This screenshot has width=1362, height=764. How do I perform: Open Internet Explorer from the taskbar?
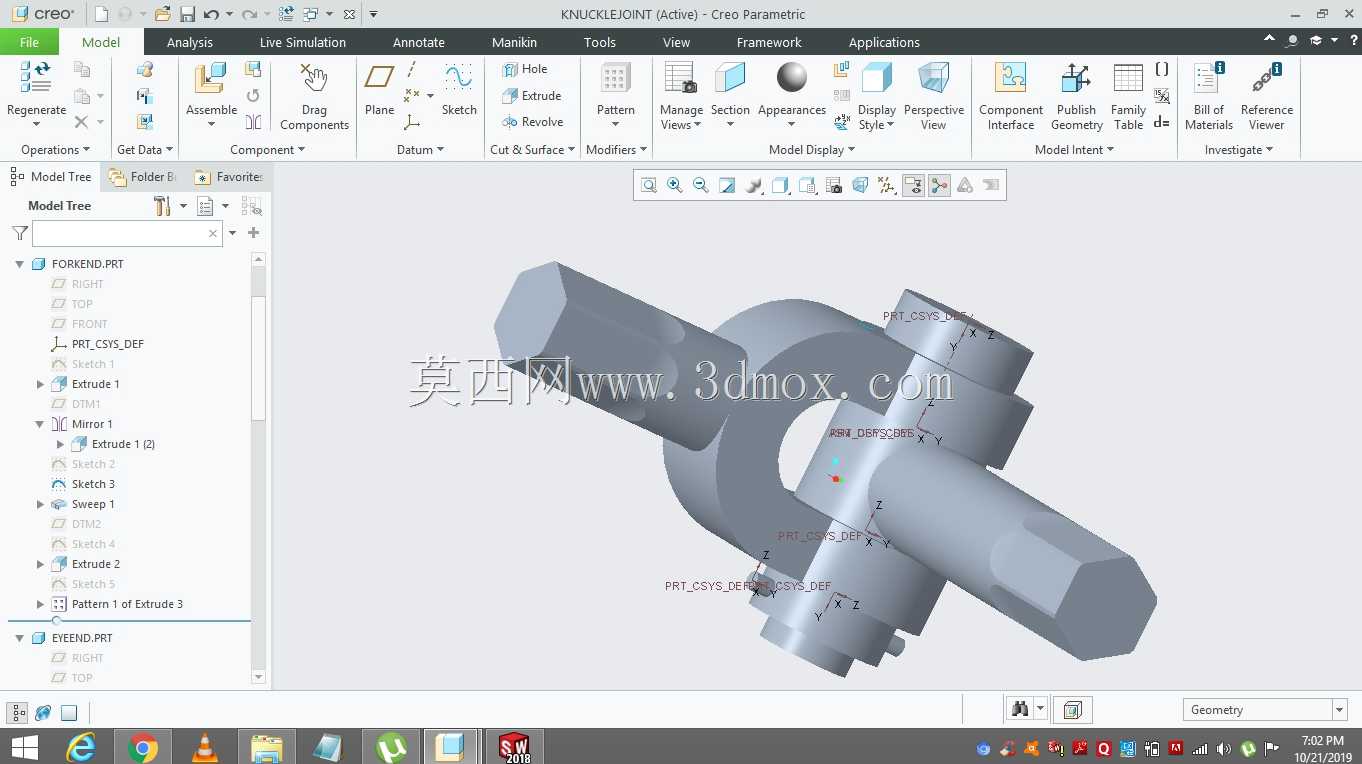(81, 747)
